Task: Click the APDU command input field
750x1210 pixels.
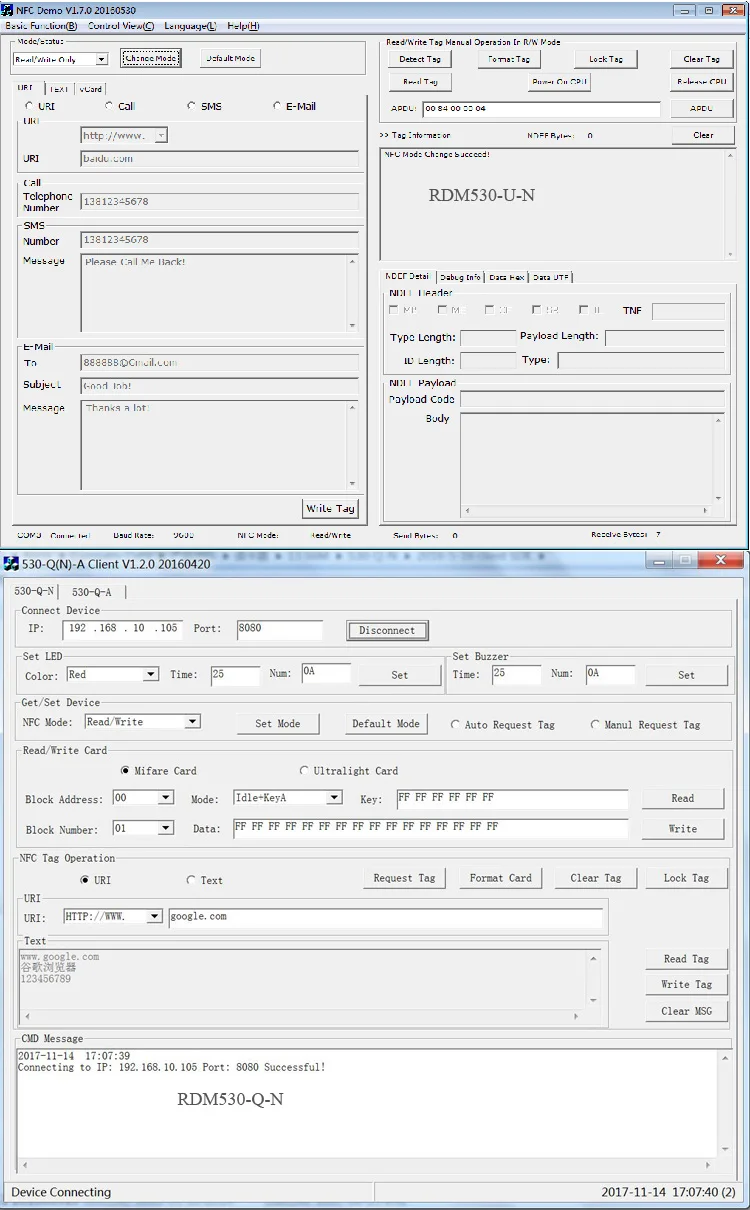Action: (x=541, y=108)
